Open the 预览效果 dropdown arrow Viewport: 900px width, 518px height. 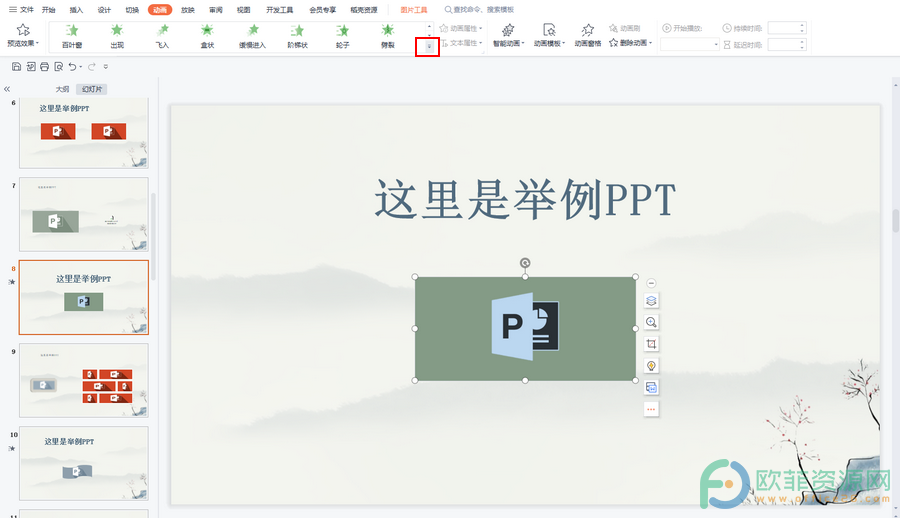click(37, 44)
